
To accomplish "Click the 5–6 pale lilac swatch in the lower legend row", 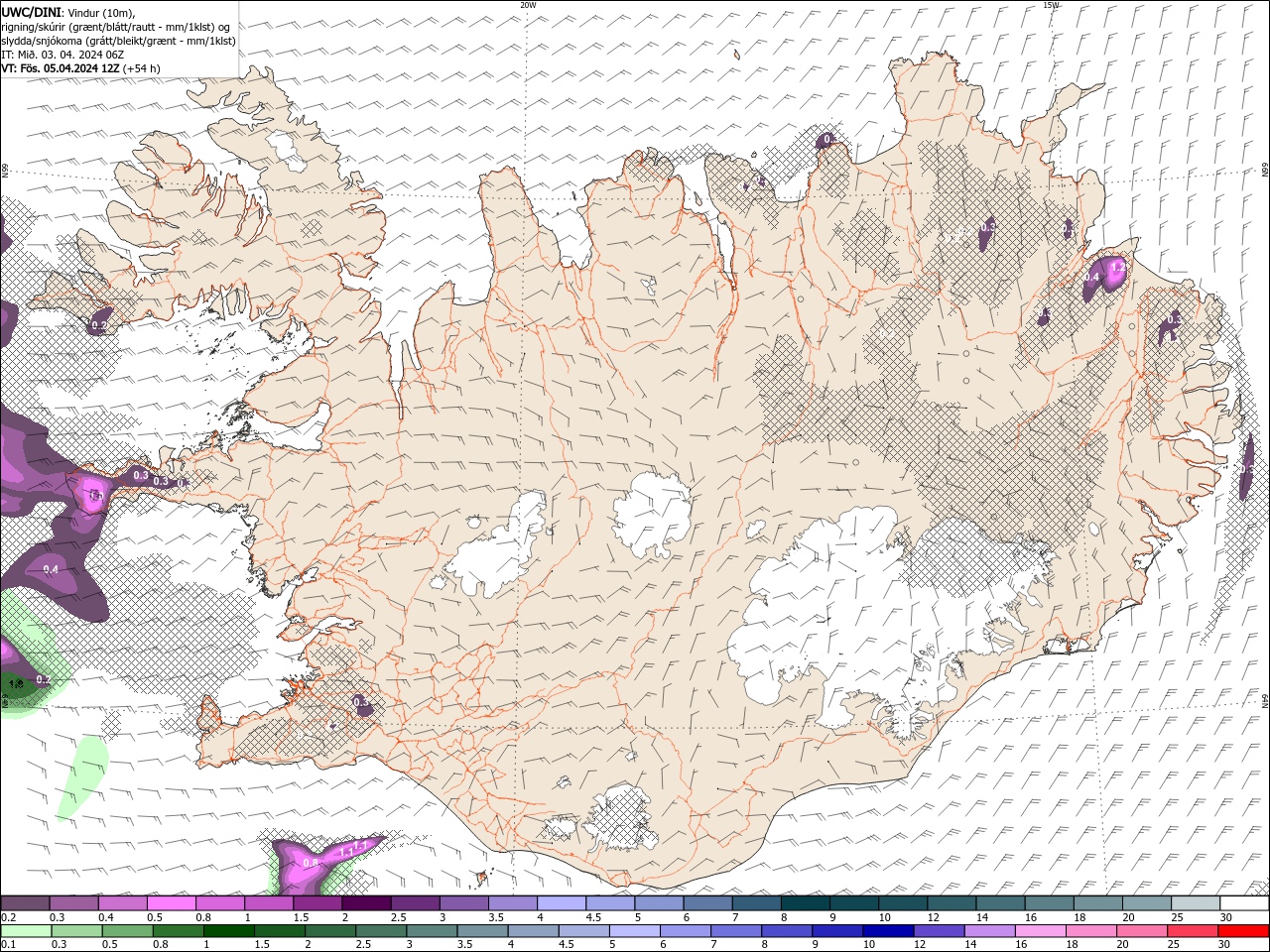I will (634, 931).
